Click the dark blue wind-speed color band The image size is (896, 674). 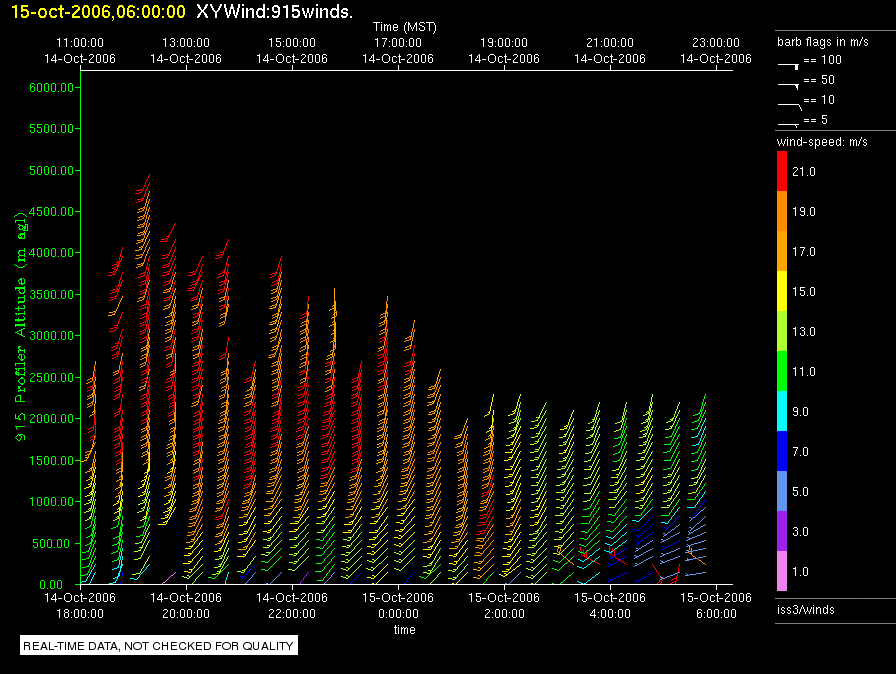click(782, 451)
